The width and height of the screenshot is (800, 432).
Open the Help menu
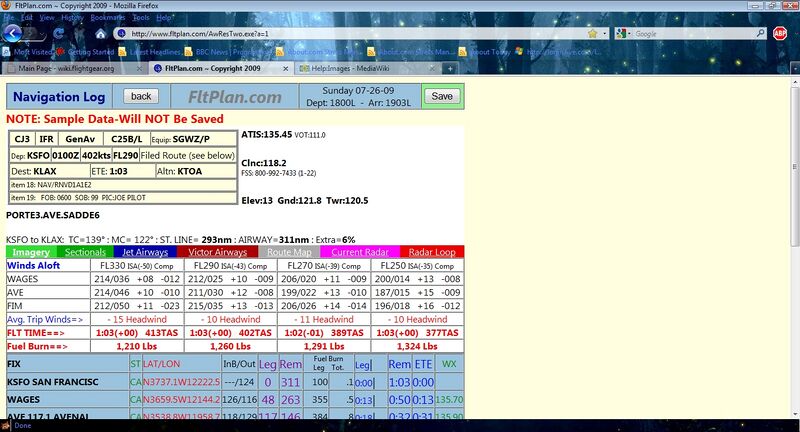pyautogui.click(x=164, y=17)
